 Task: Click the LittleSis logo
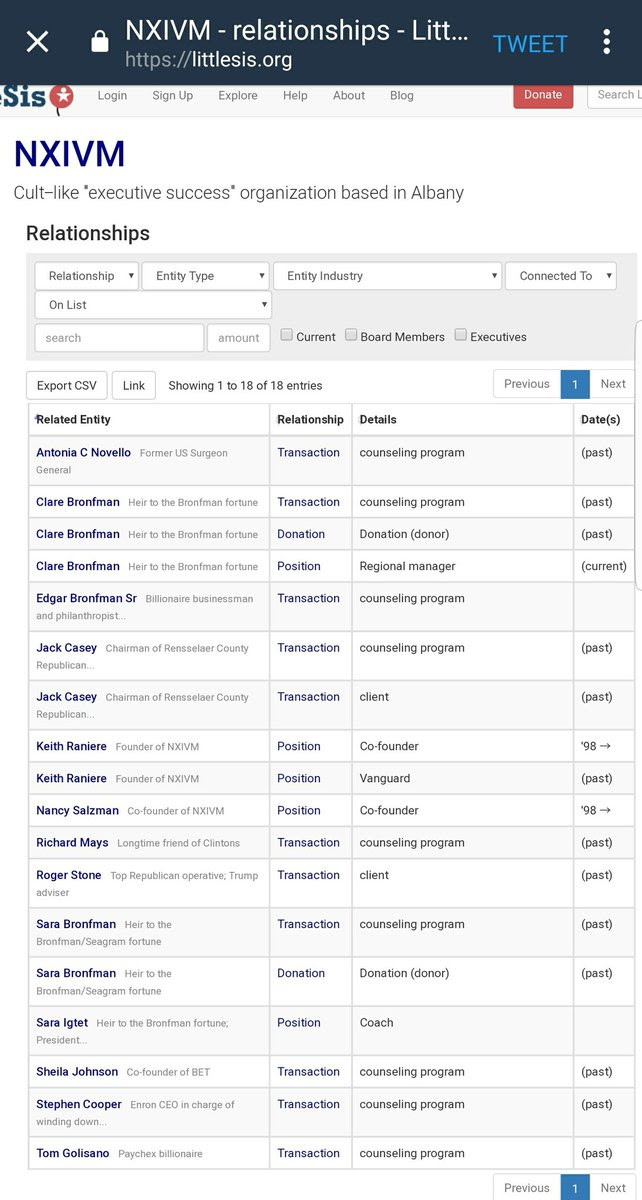click(37, 98)
